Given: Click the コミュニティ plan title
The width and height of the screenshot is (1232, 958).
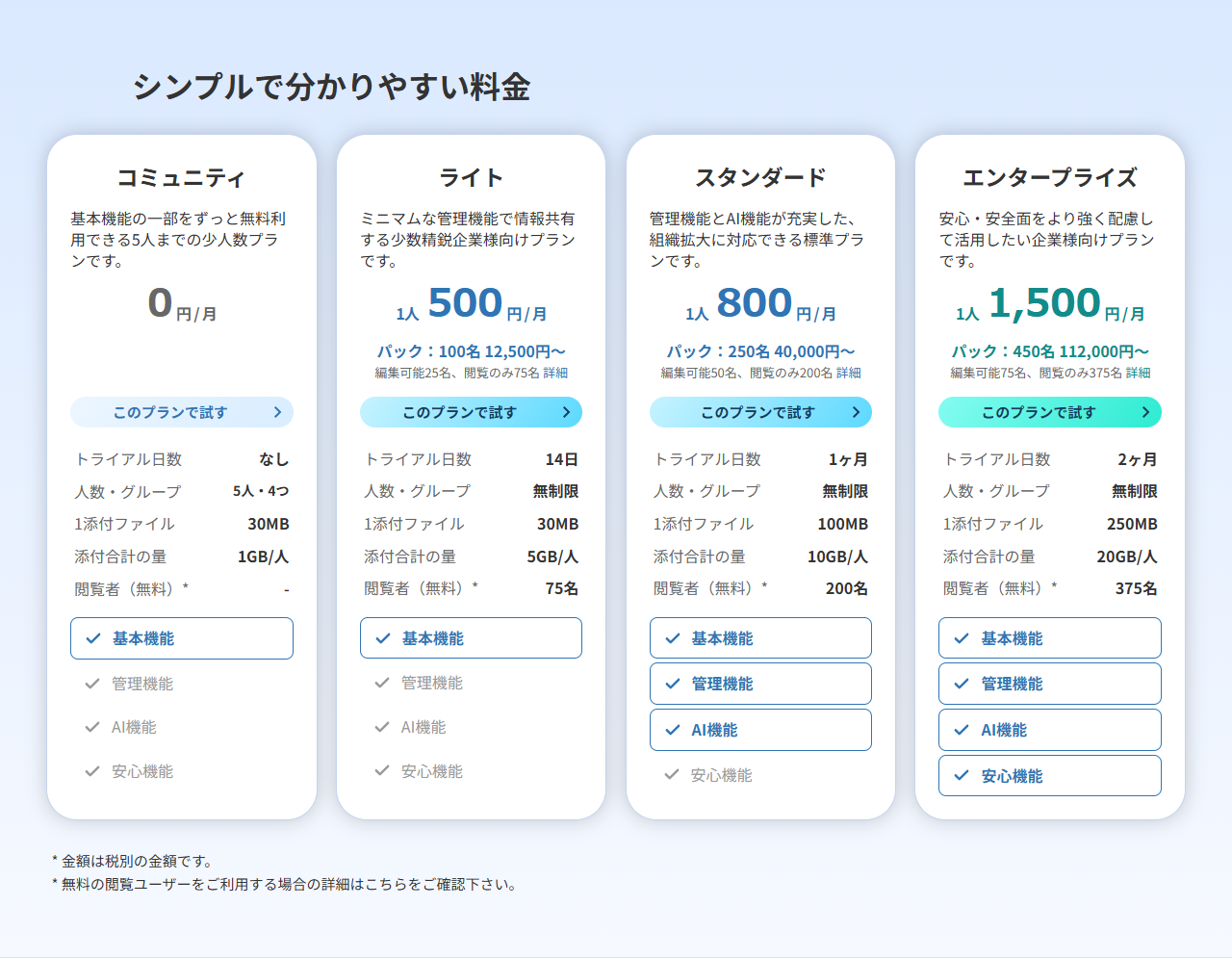Looking at the screenshot, I should click(x=182, y=178).
